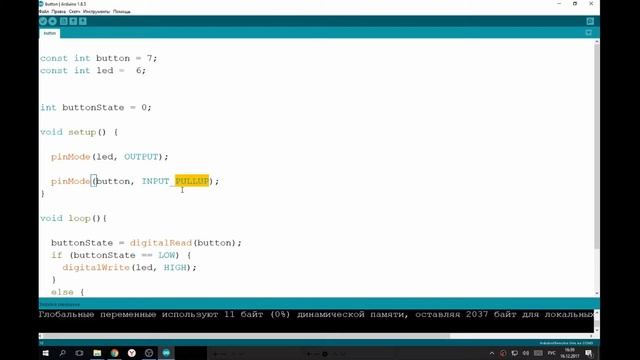The image size is (640, 360).
Task: Click the editor scroll-up arrow
Action: point(597,41)
